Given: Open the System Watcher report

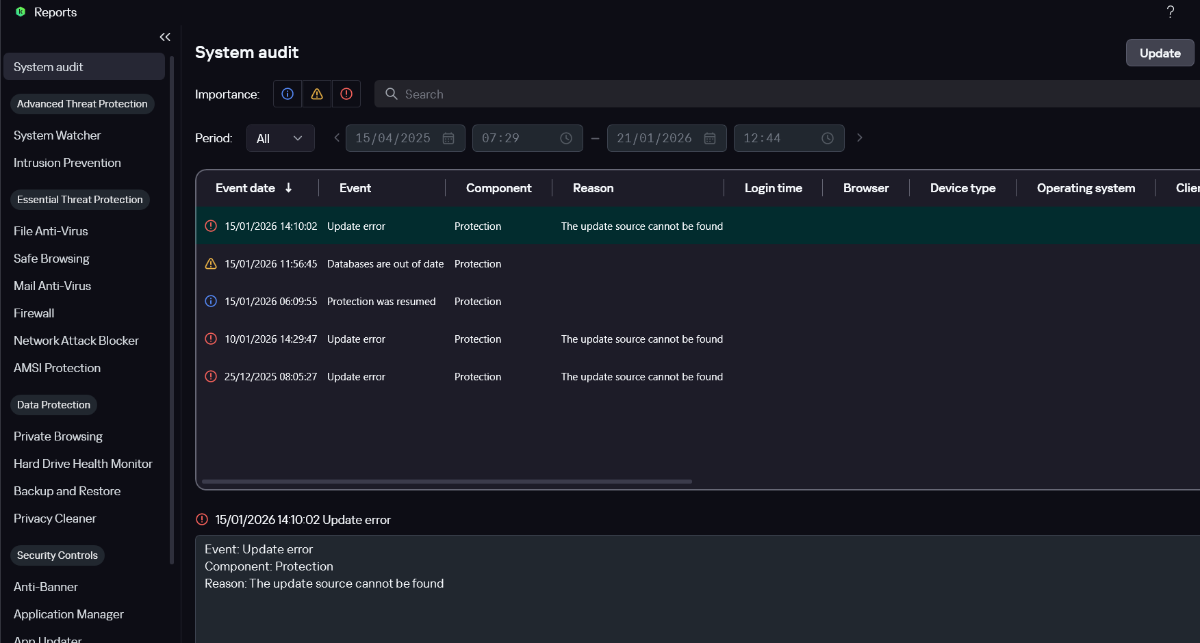Looking at the screenshot, I should 57,136.
